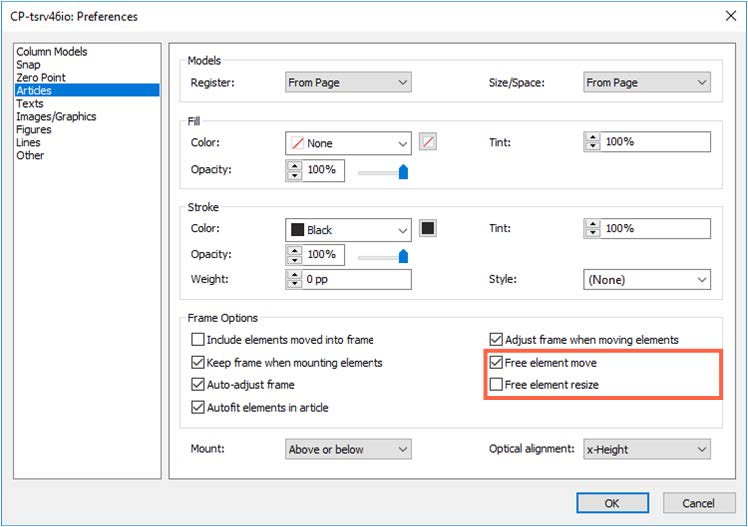Click the Stroke color black swatch icon
This screenshot has width=748, height=527.
(428, 228)
